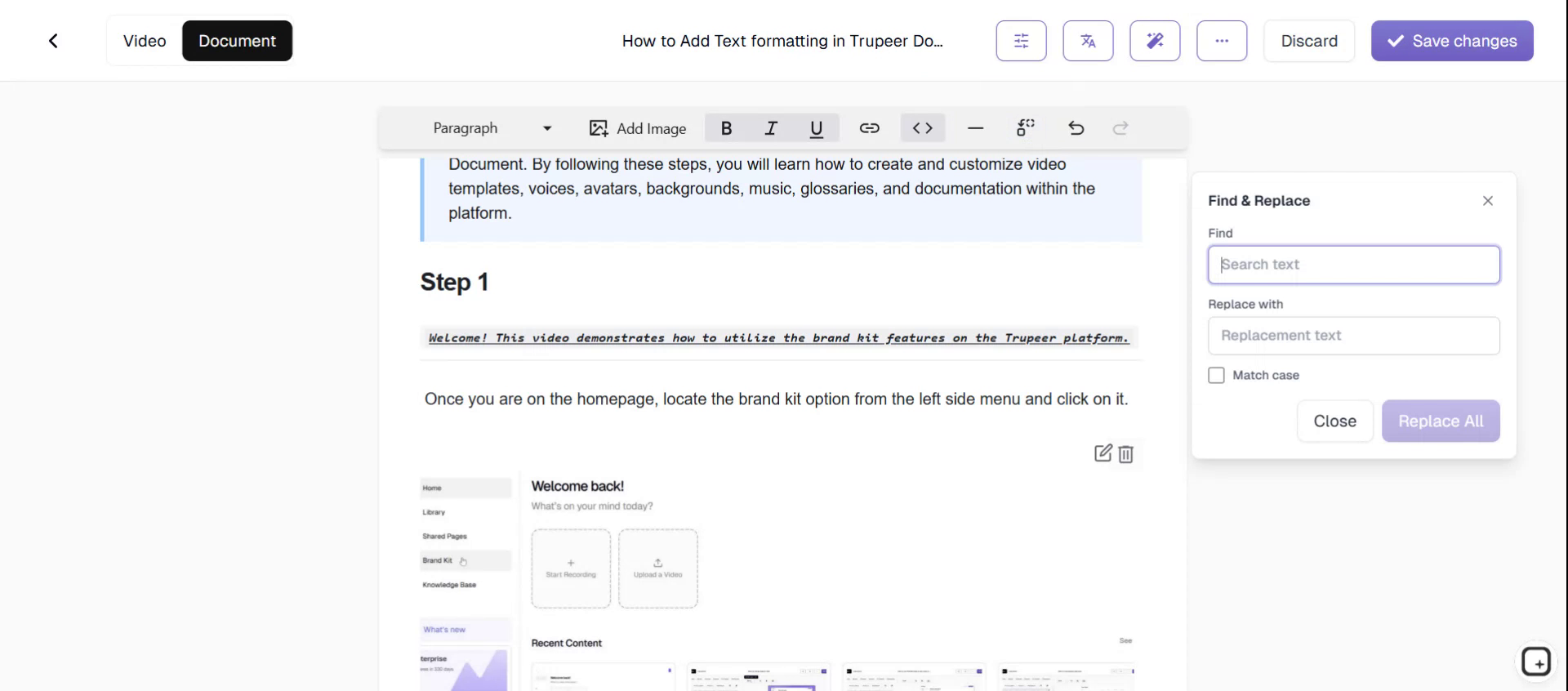Viewport: 1568px width, 691px height.
Task: Undo the last action
Action: pos(1076,128)
